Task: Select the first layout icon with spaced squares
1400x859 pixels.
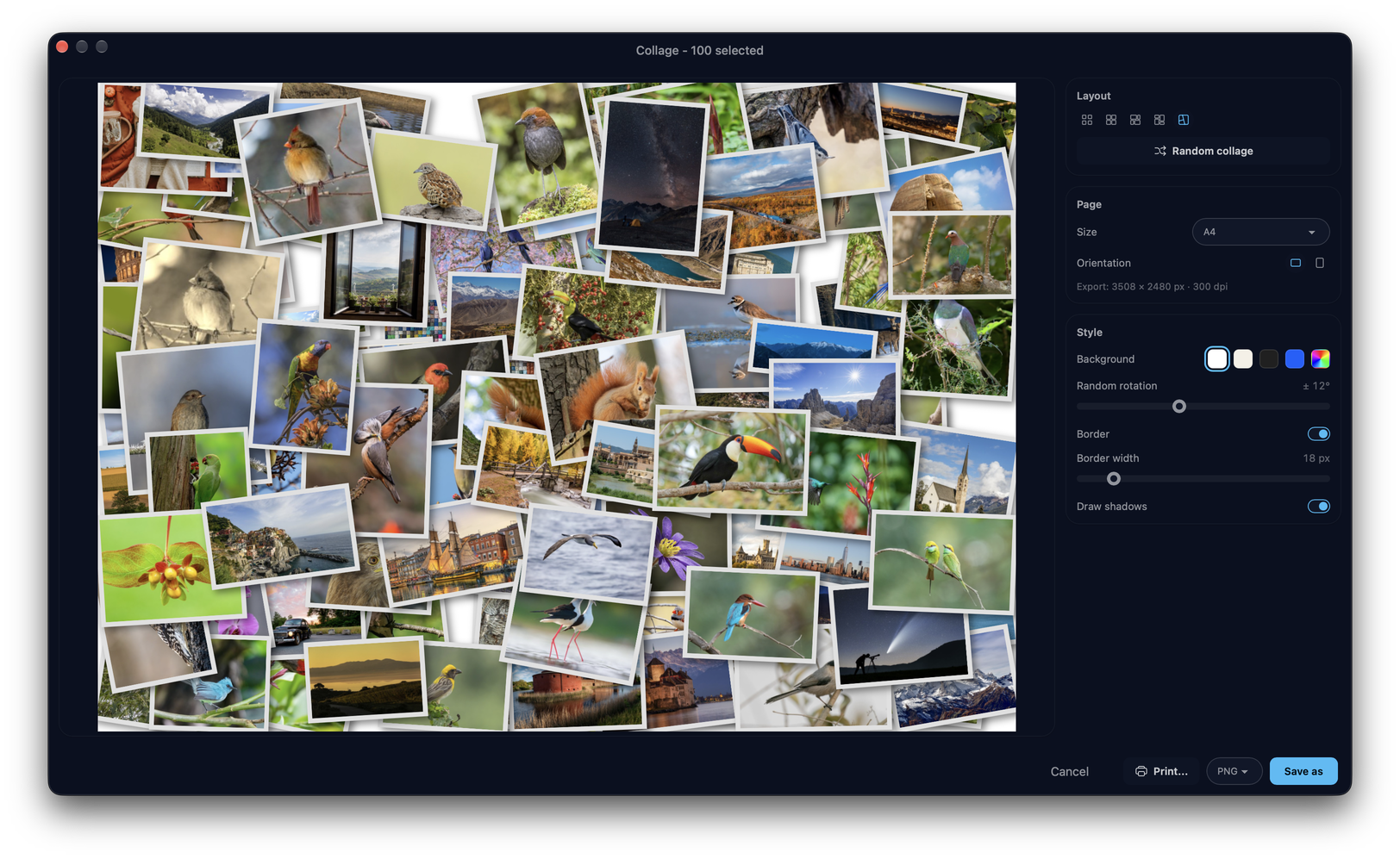Action: (x=1087, y=120)
